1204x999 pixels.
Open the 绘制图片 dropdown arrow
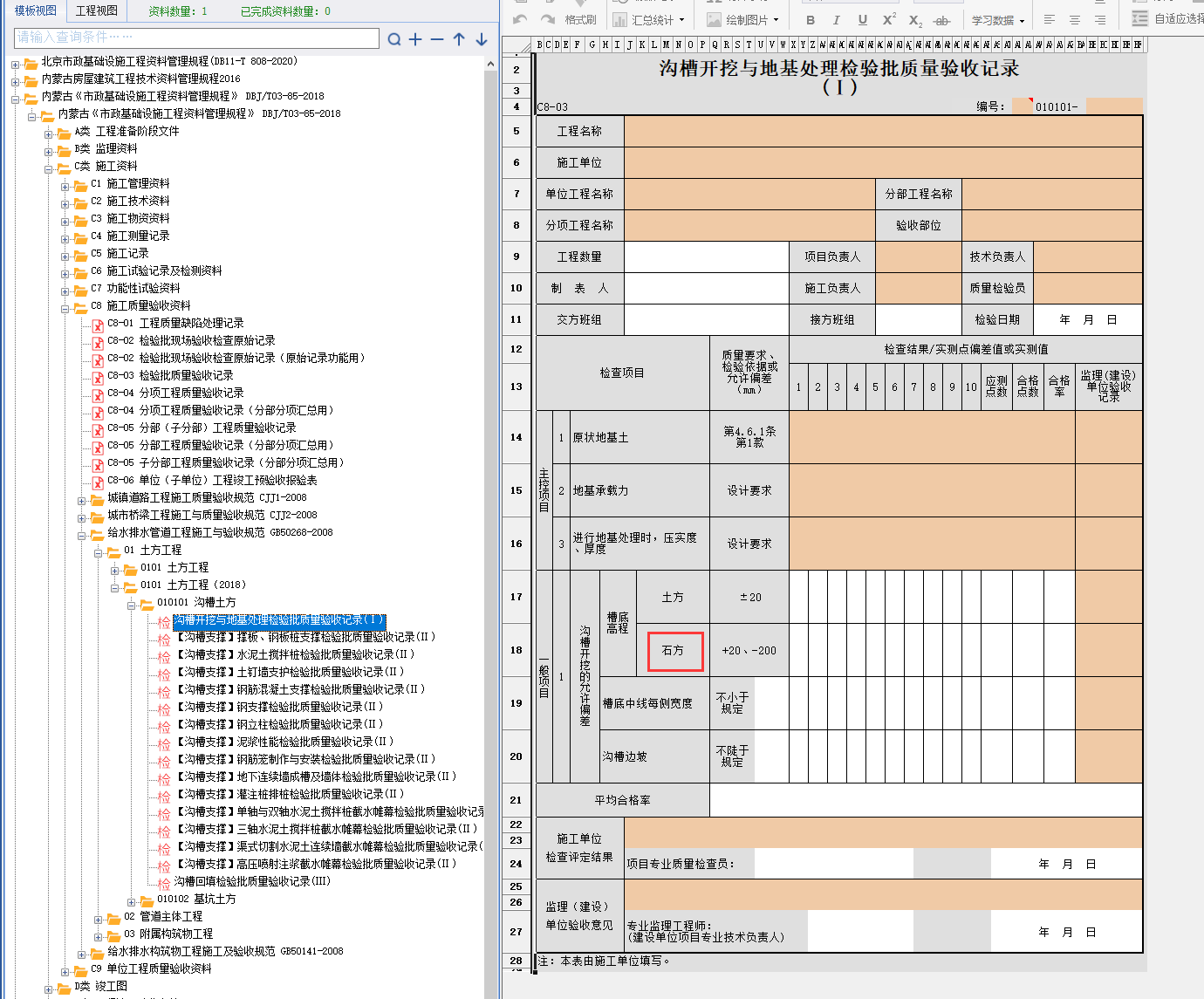pyautogui.click(x=776, y=20)
